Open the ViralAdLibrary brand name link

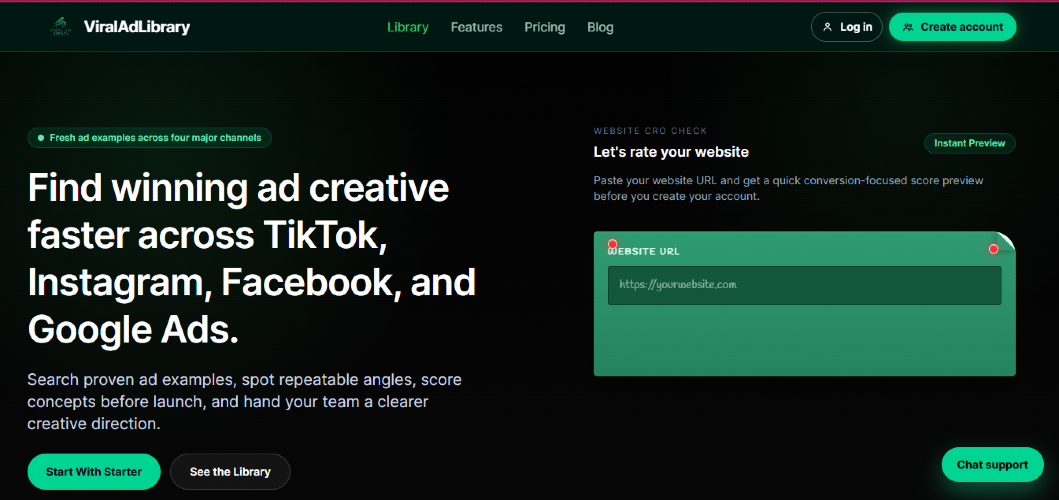tap(137, 27)
